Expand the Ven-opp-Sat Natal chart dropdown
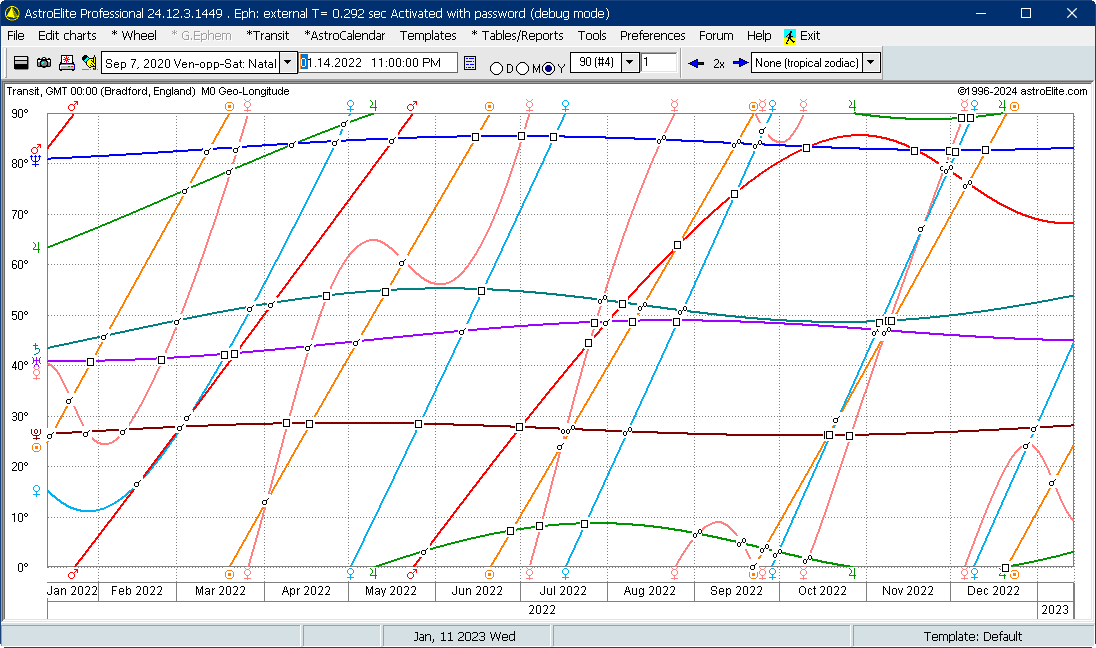Image resolution: width=1096 pixels, height=648 pixels. (288, 62)
